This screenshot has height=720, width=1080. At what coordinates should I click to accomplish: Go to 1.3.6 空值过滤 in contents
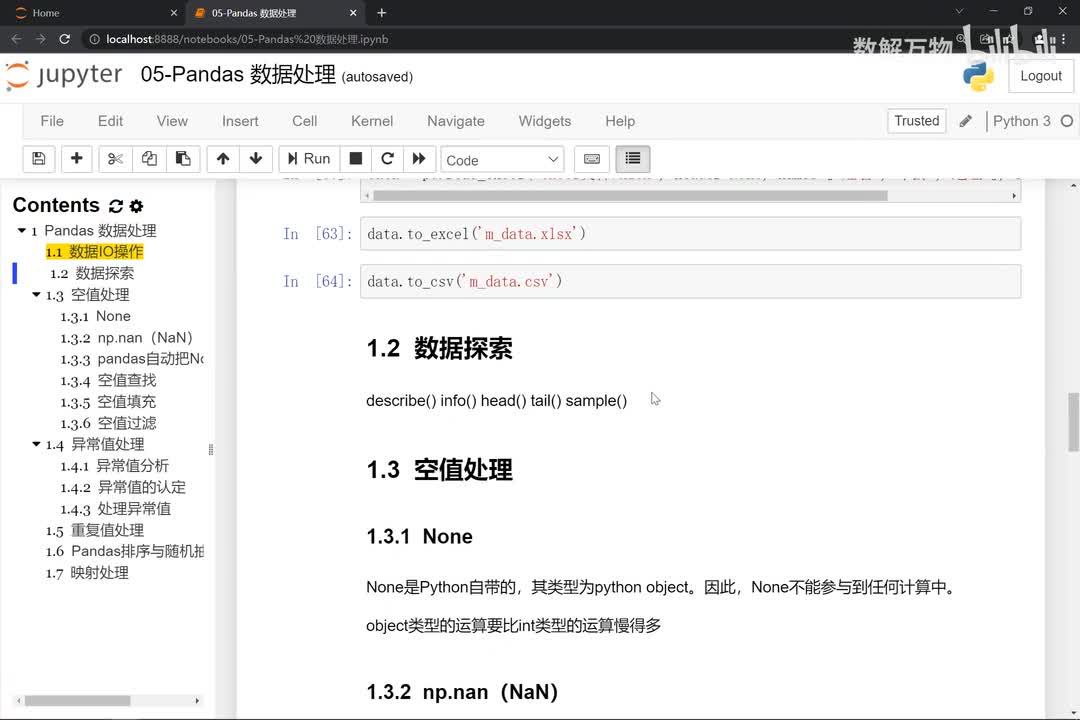click(x=108, y=423)
